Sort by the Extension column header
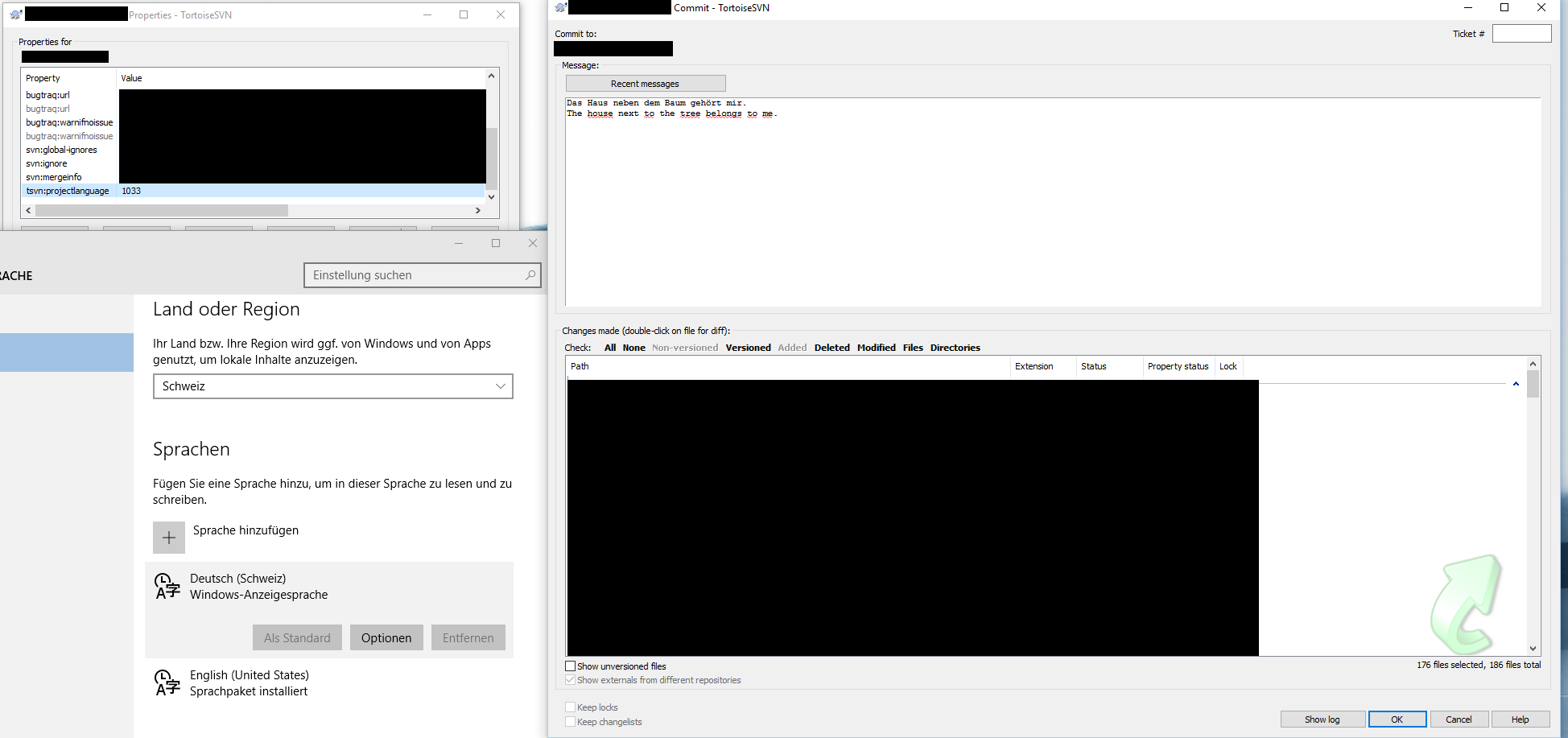Image resolution: width=1568 pixels, height=738 pixels. pyautogui.click(x=1043, y=366)
